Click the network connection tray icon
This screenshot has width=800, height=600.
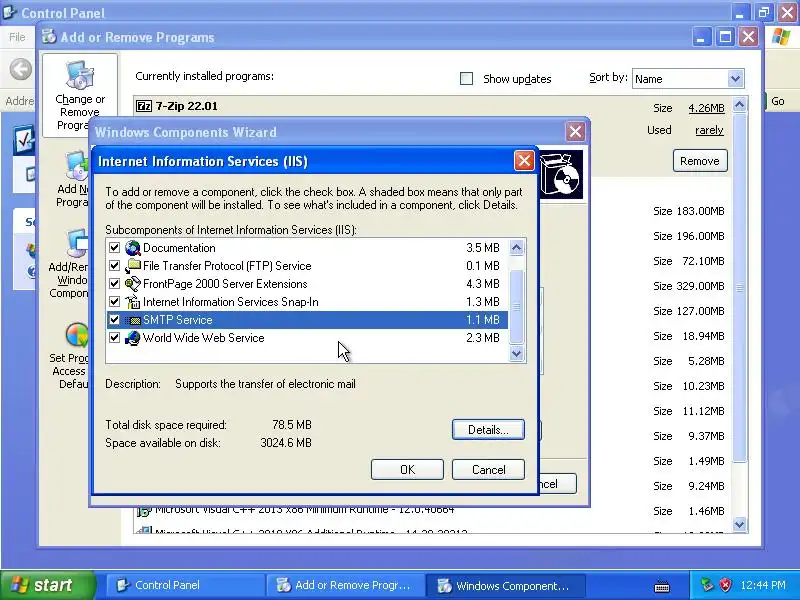pyautogui.click(x=708, y=585)
